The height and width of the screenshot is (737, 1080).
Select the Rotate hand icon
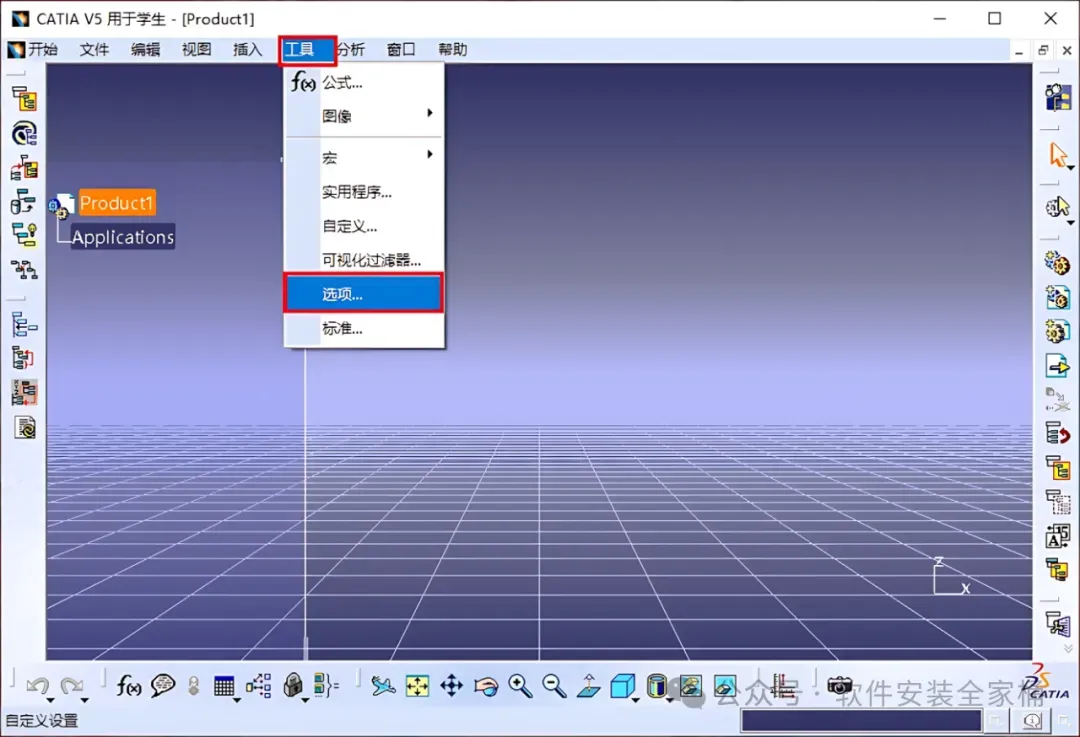pos(486,686)
